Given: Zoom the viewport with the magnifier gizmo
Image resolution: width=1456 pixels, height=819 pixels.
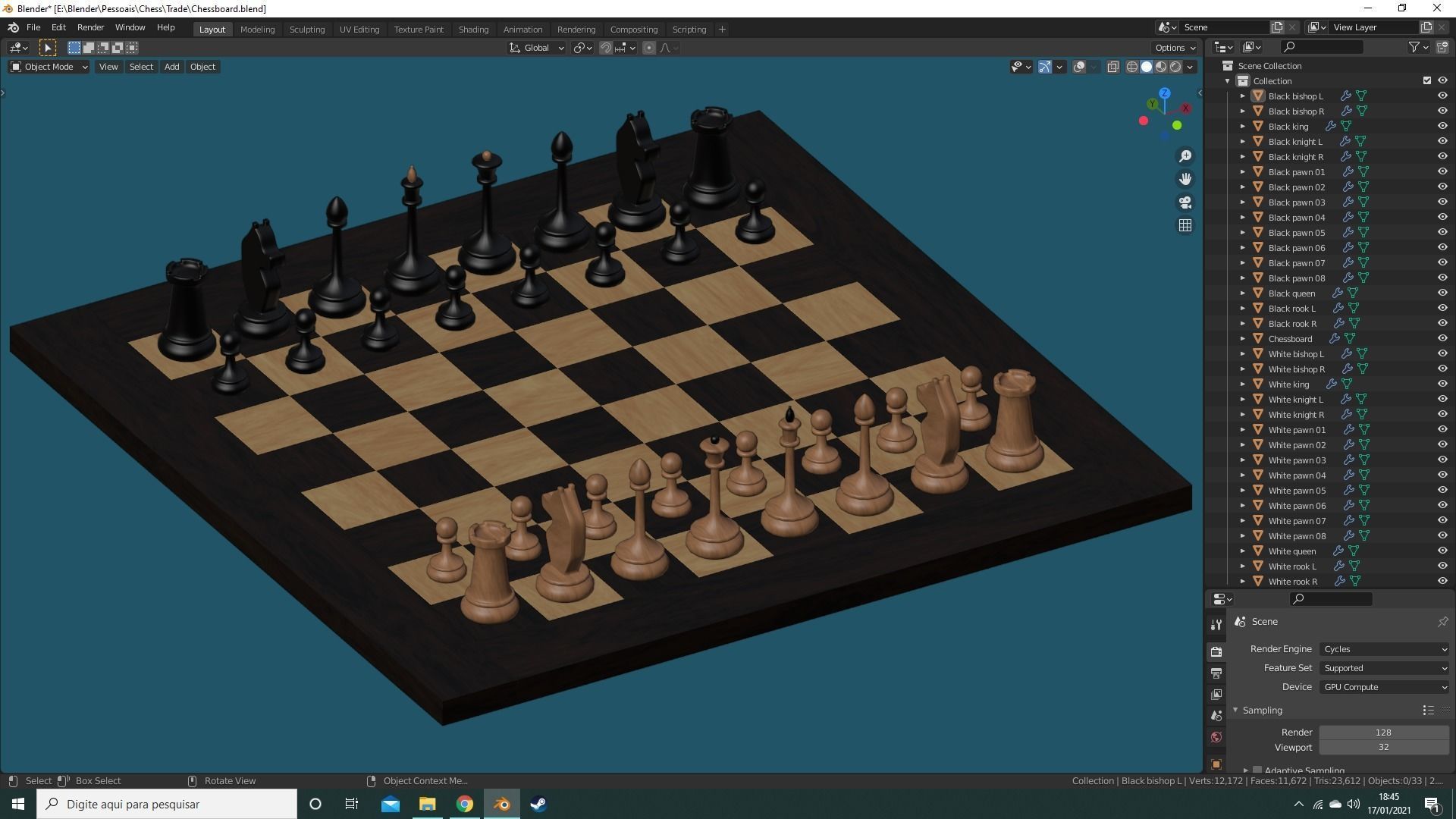Looking at the screenshot, I should [1185, 156].
